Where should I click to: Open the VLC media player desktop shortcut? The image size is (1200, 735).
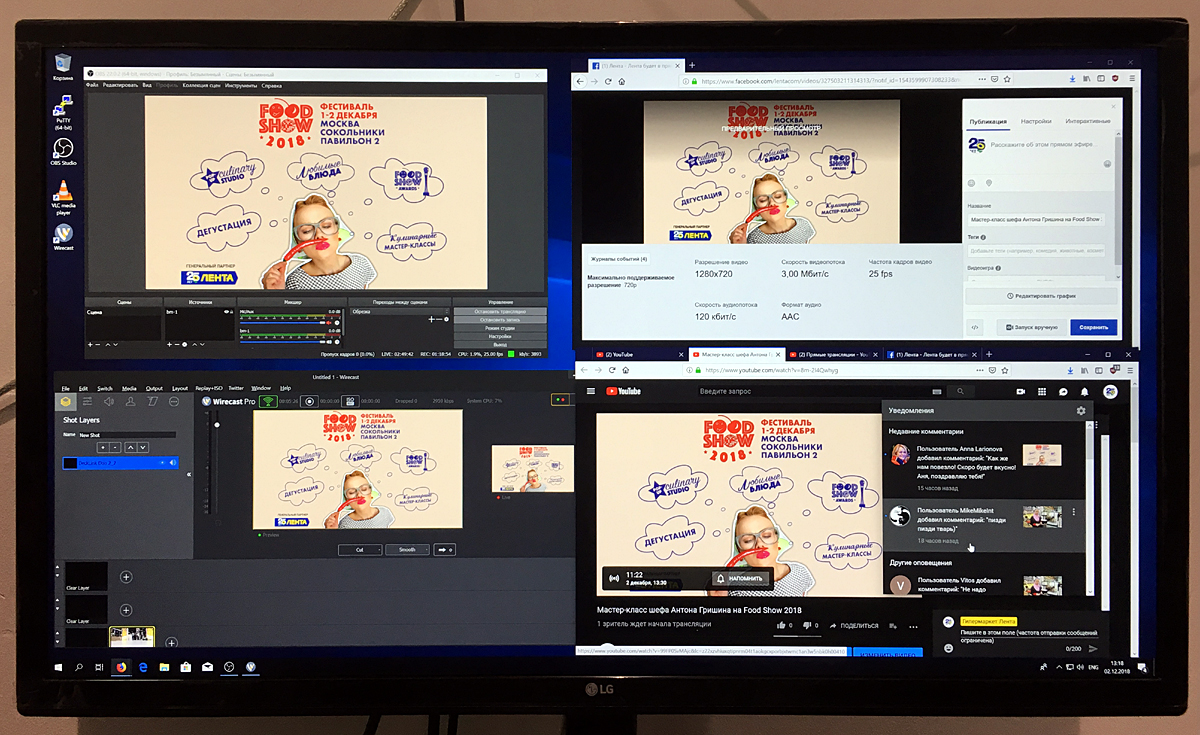[x=63, y=196]
